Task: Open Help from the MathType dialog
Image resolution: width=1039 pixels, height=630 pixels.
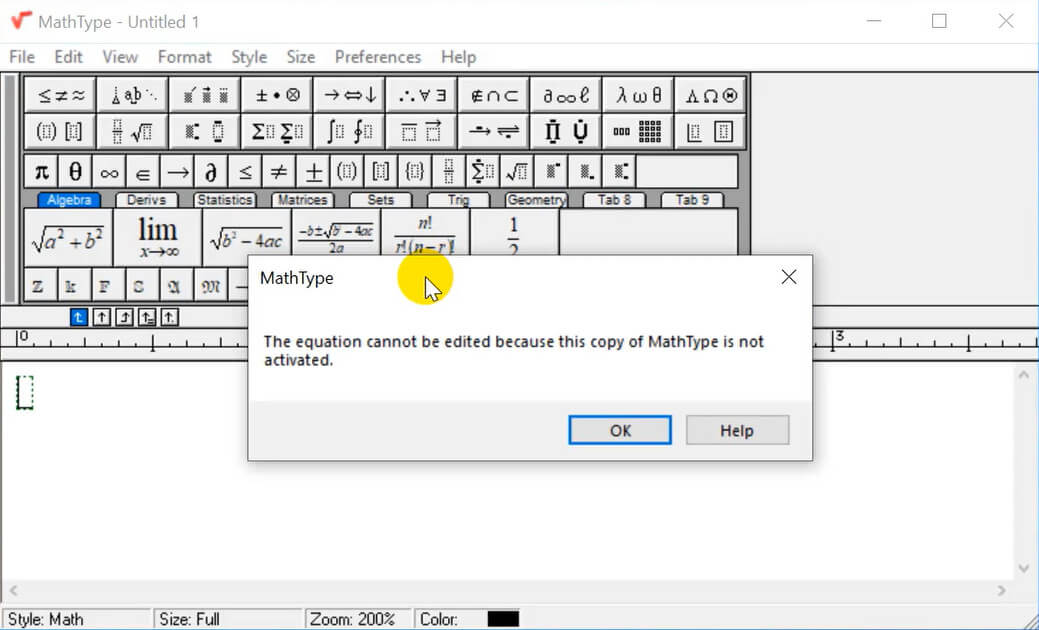Action: (x=737, y=430)
